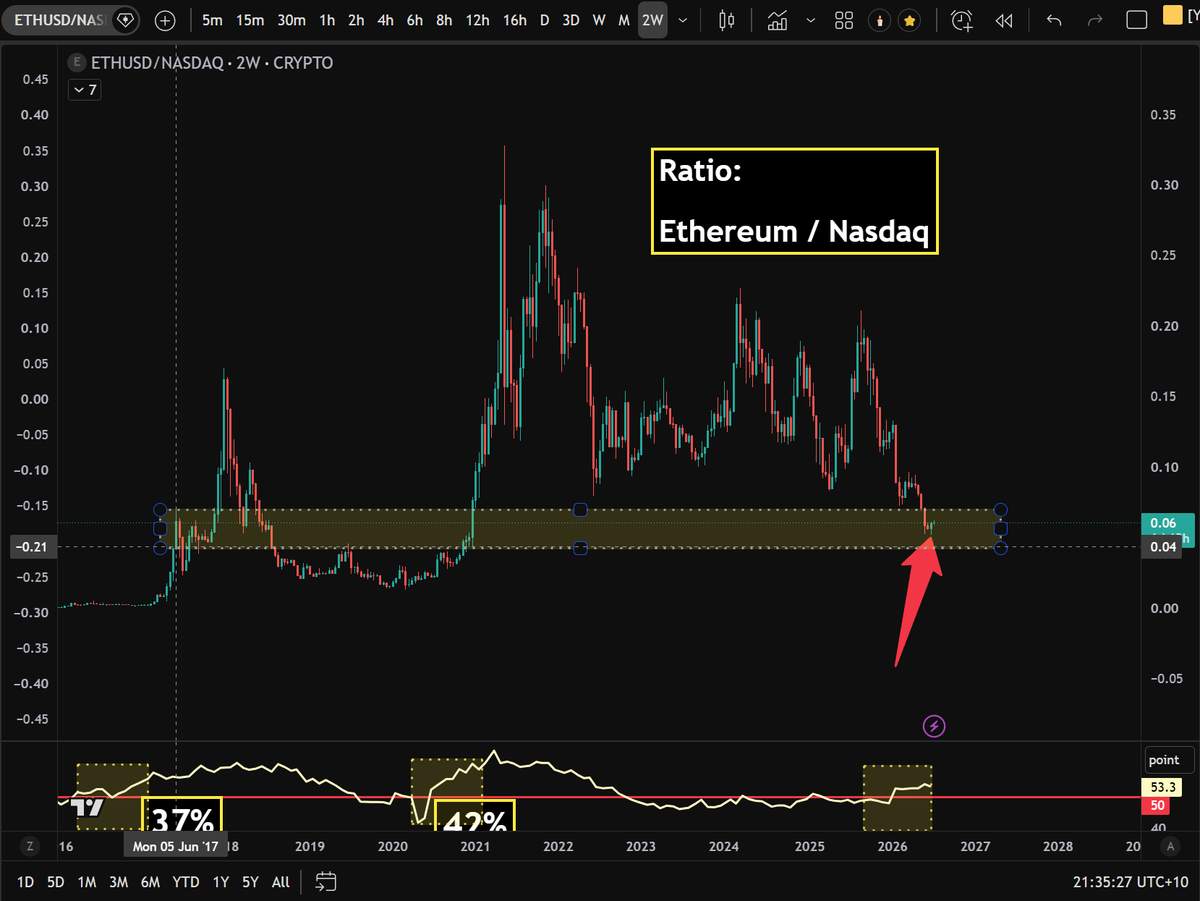Set the date range to 5Y
The height and width of the screenshot is (901, 1200).
250,882
